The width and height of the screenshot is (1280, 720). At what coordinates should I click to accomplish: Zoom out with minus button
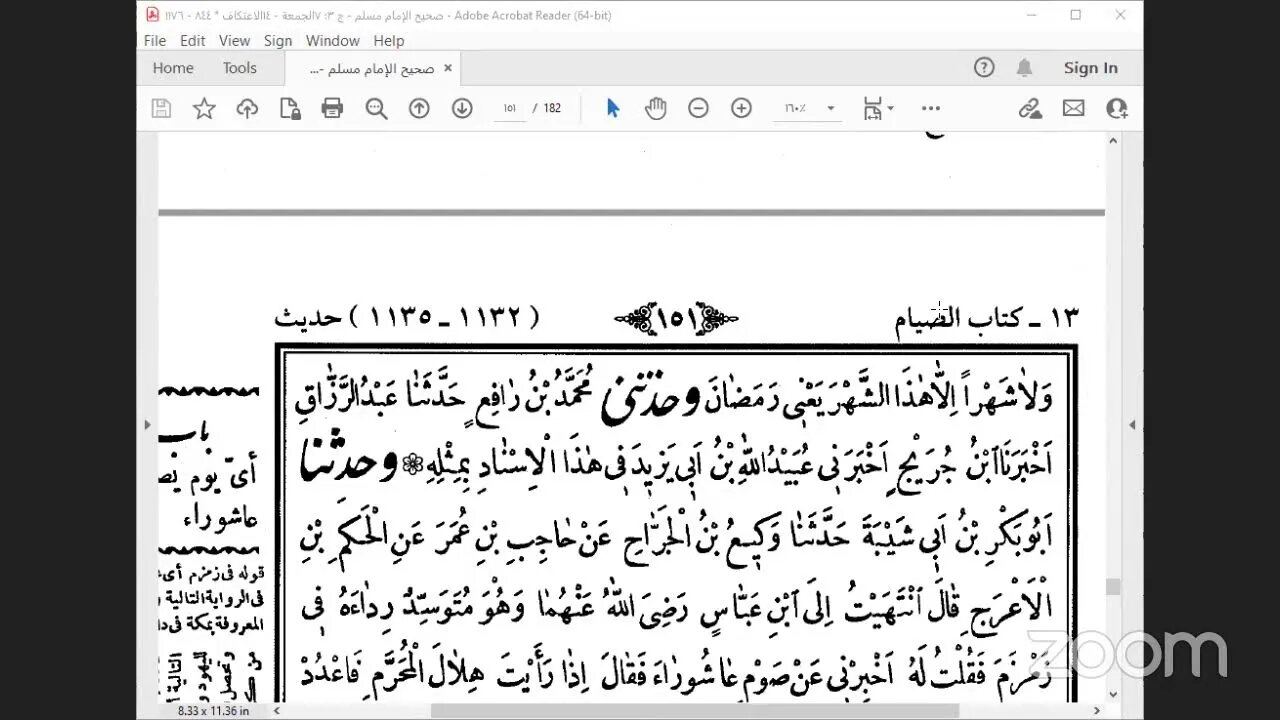(698, 108)
